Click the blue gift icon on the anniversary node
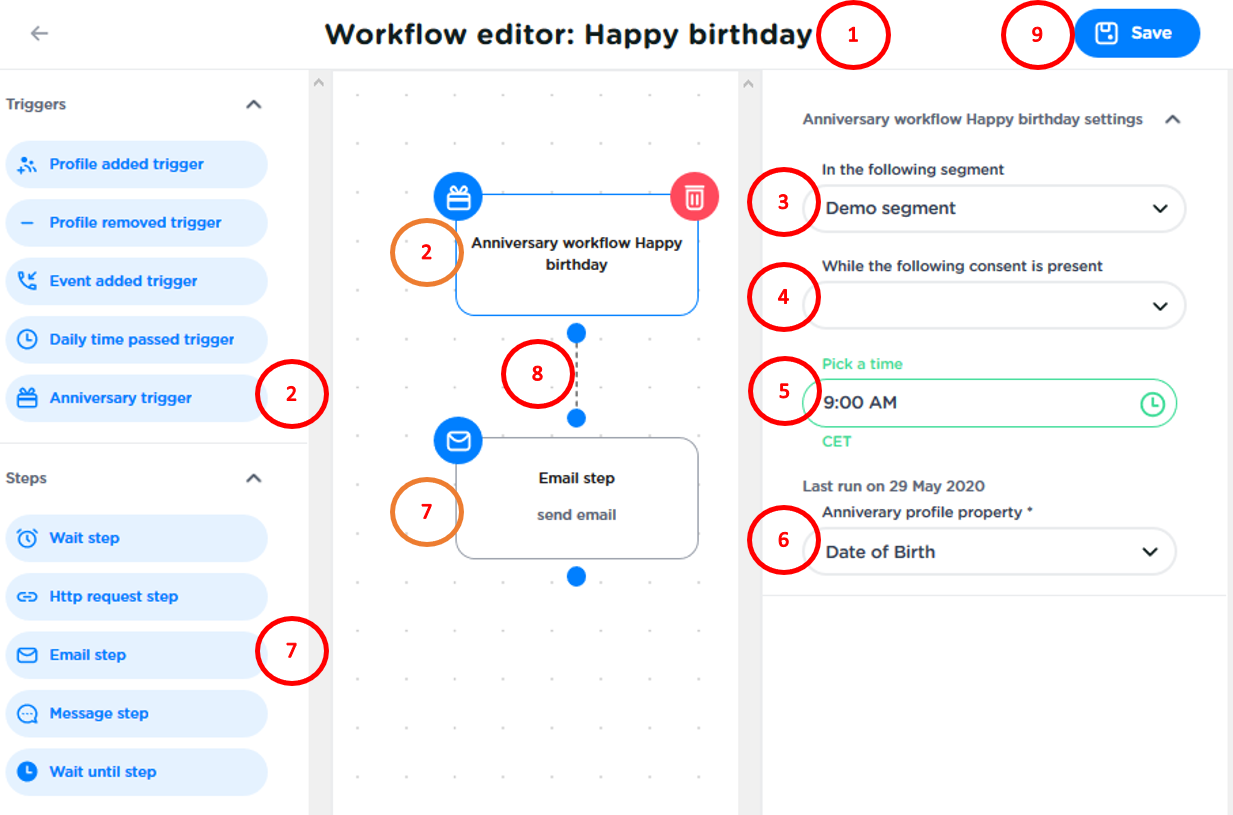 pos(458,197)
